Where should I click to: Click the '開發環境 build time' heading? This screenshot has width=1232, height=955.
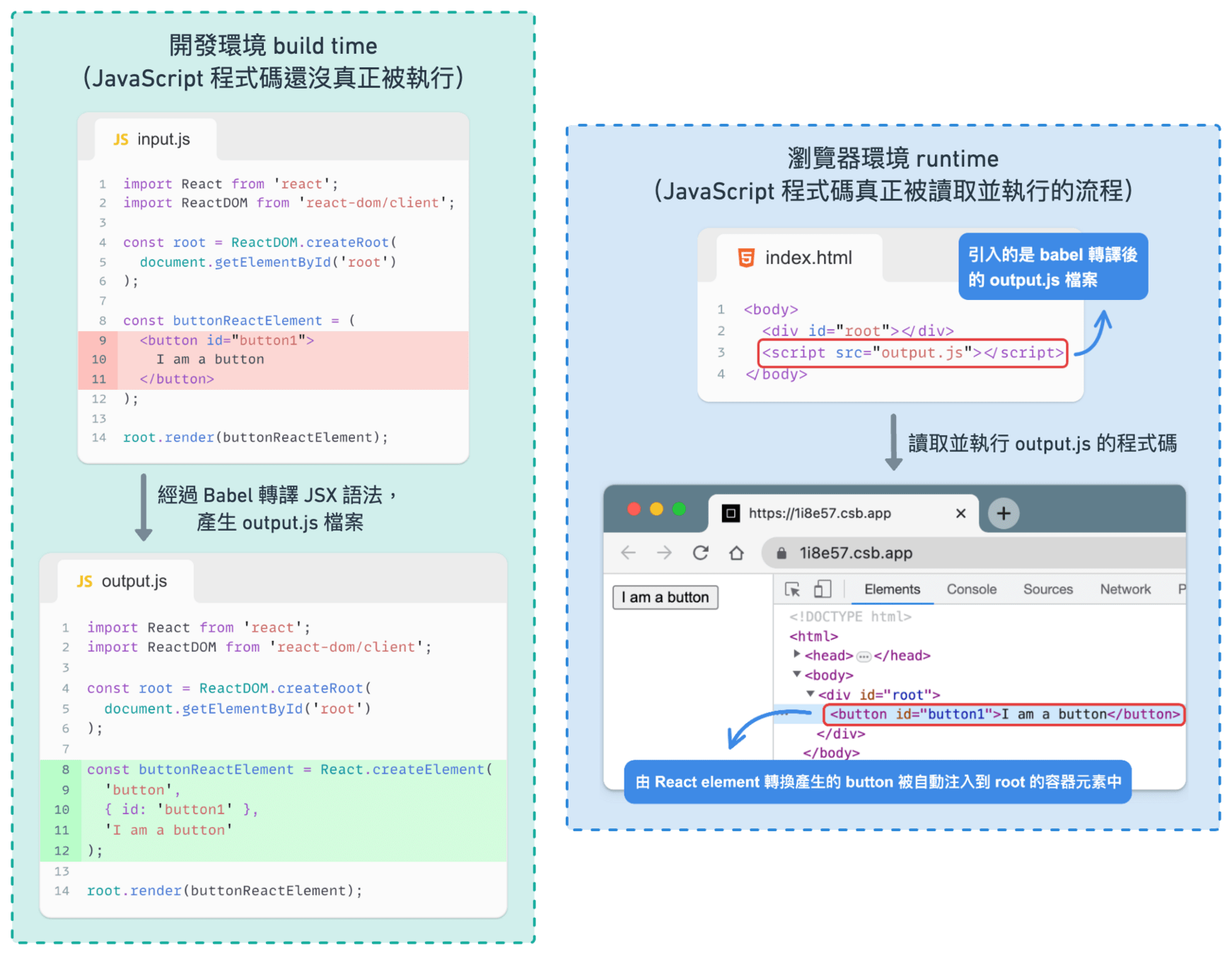(273, 46)
